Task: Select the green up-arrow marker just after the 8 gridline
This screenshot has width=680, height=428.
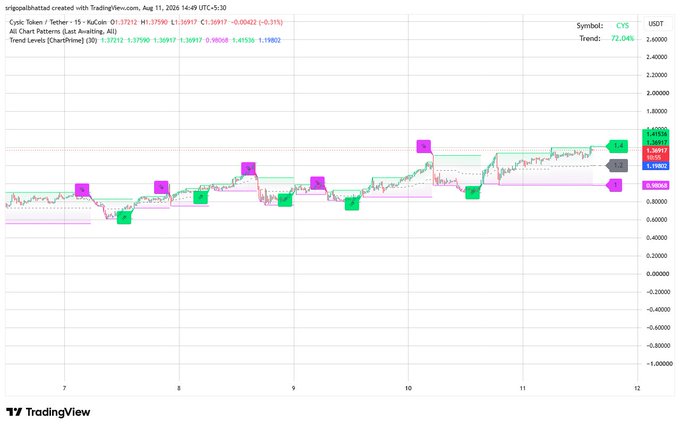Action: click(200, 197)
